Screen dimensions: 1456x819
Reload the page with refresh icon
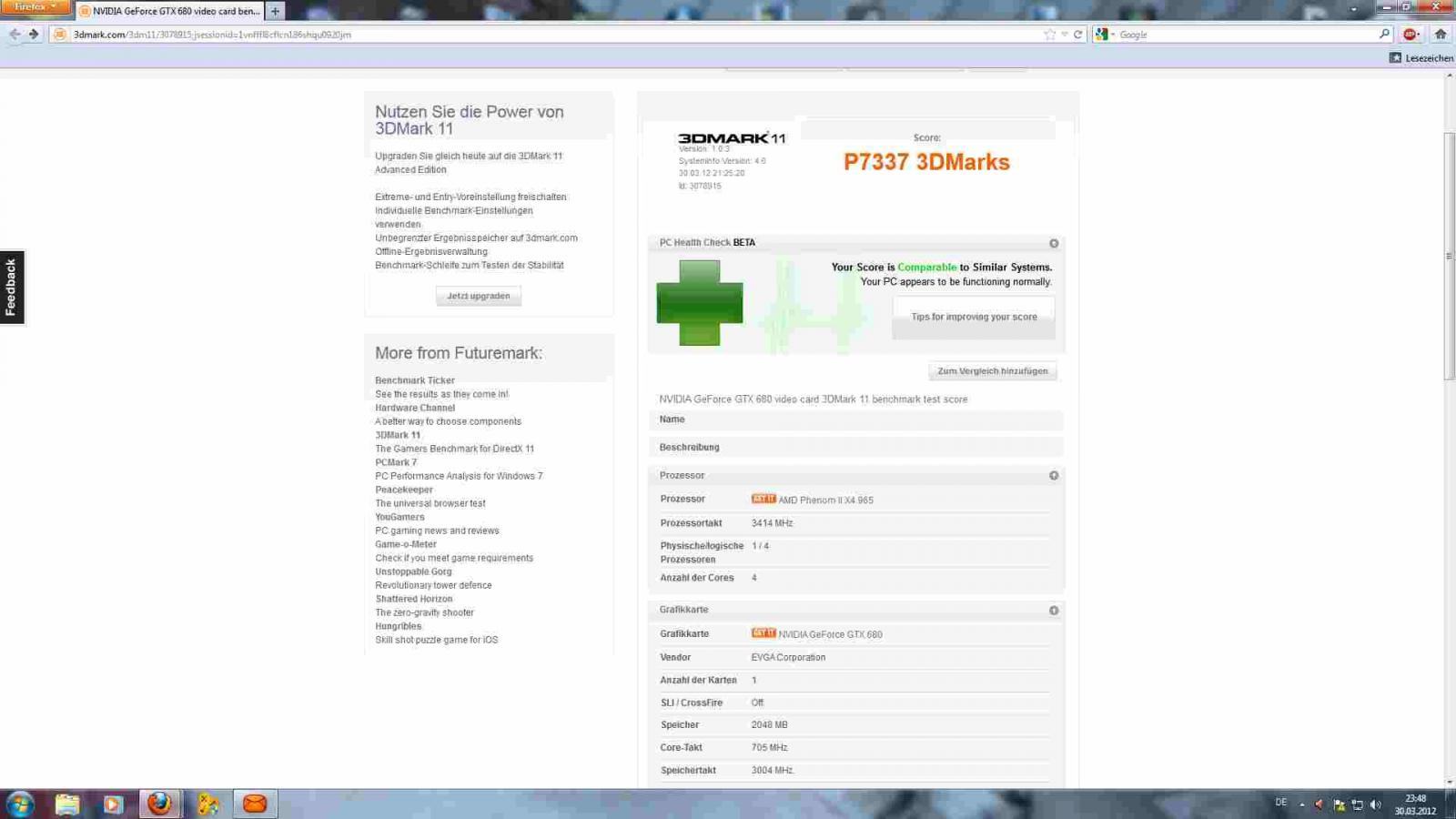coord(1078,35)
